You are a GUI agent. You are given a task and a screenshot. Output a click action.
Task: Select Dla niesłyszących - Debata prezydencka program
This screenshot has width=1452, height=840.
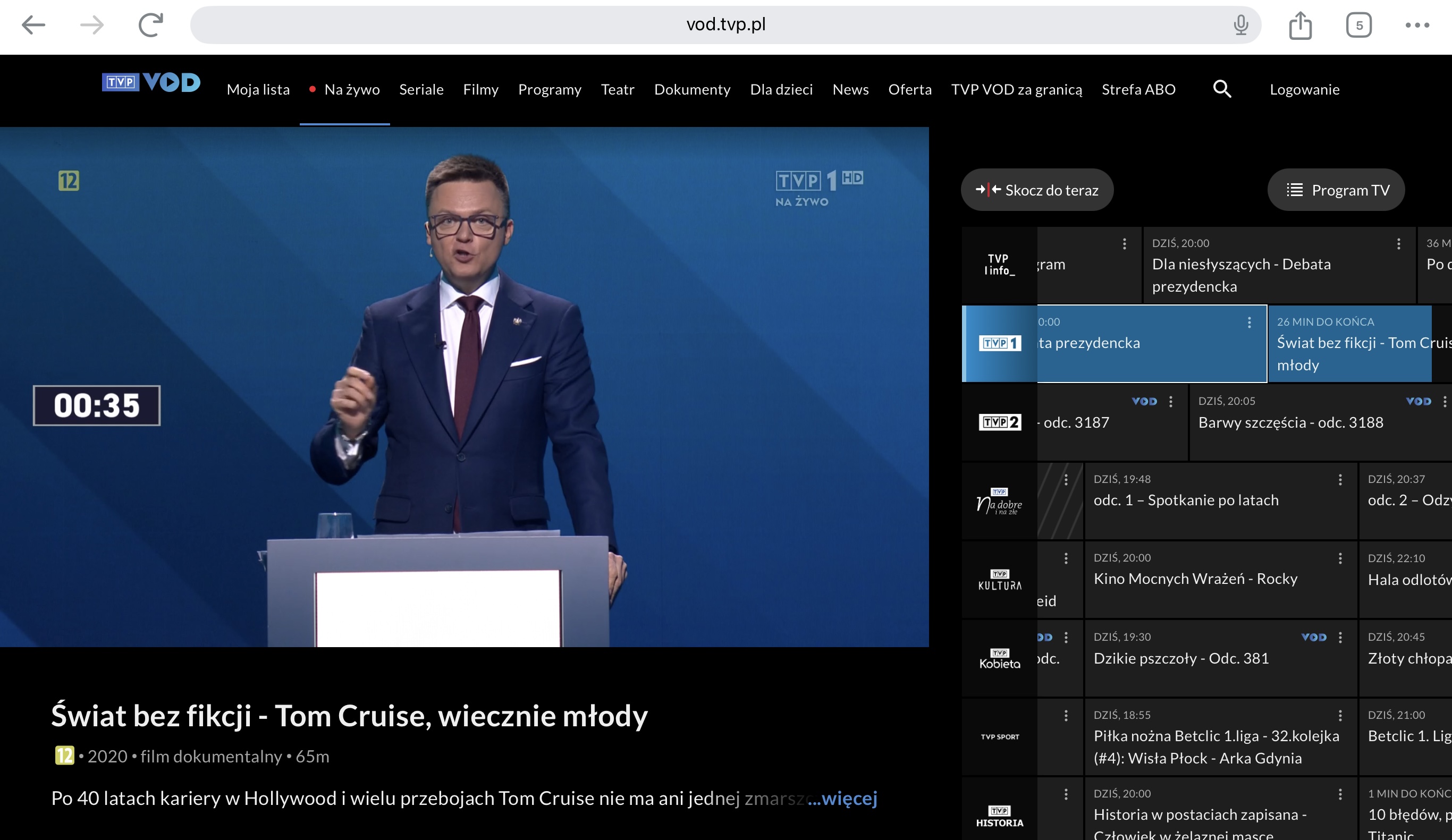1279,265
